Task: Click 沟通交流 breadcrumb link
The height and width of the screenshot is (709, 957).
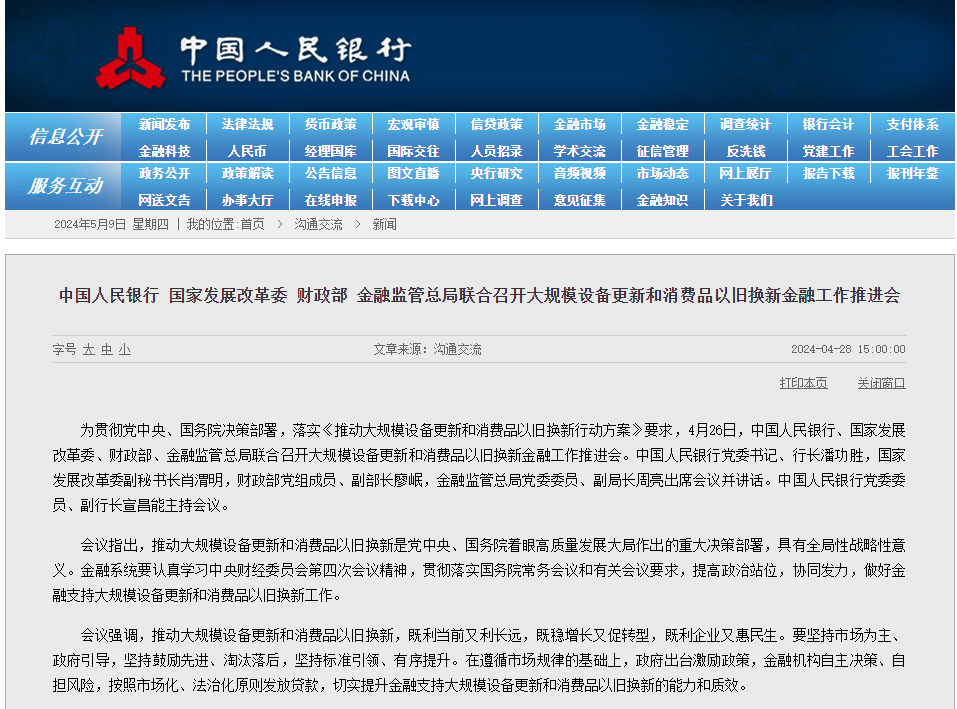Action: (x=319, y=225)
